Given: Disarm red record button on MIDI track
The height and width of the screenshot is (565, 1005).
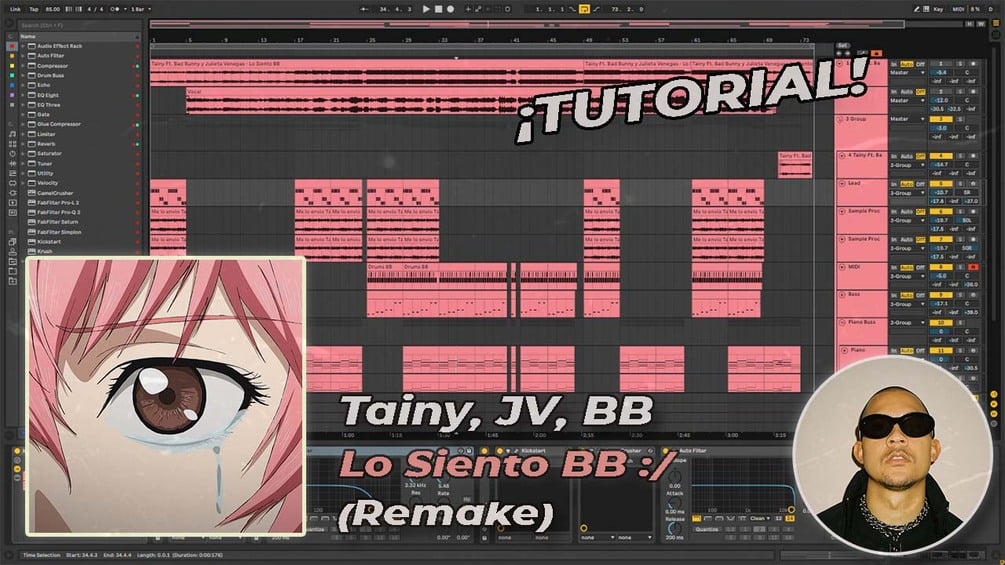Looking at the screenshot, I should click(x=973, y=267).
